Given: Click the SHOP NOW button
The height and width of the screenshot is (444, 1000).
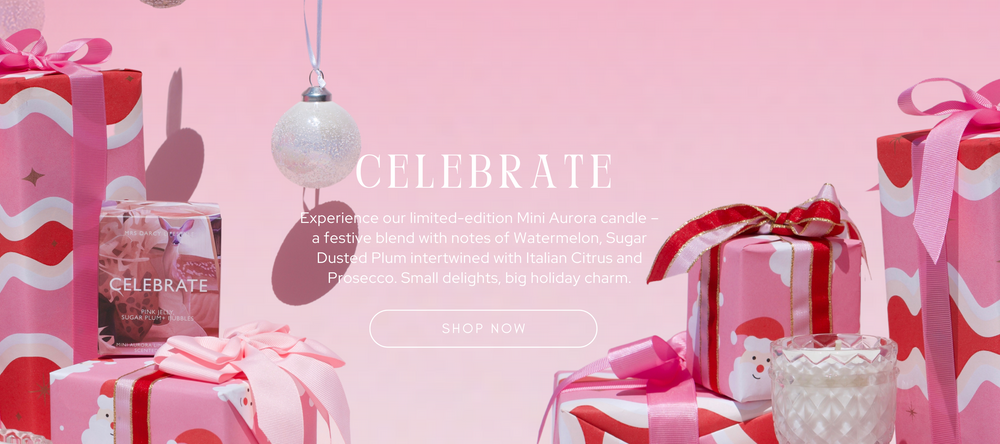Looking at the screenshot, I should [483, 329].
